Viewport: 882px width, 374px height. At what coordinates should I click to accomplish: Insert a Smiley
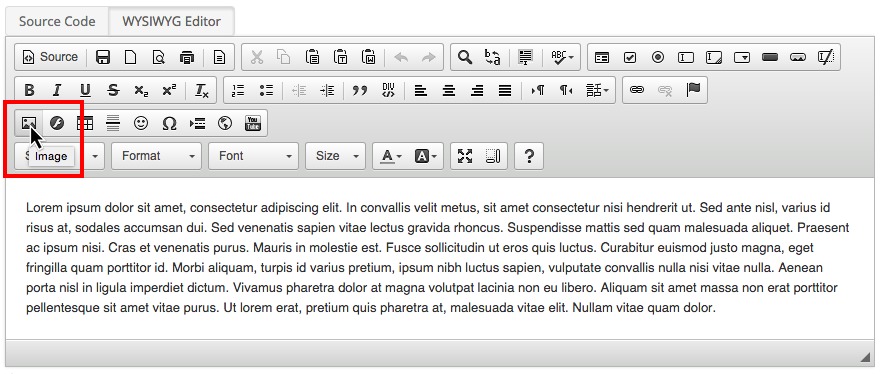tap(141, 123)
